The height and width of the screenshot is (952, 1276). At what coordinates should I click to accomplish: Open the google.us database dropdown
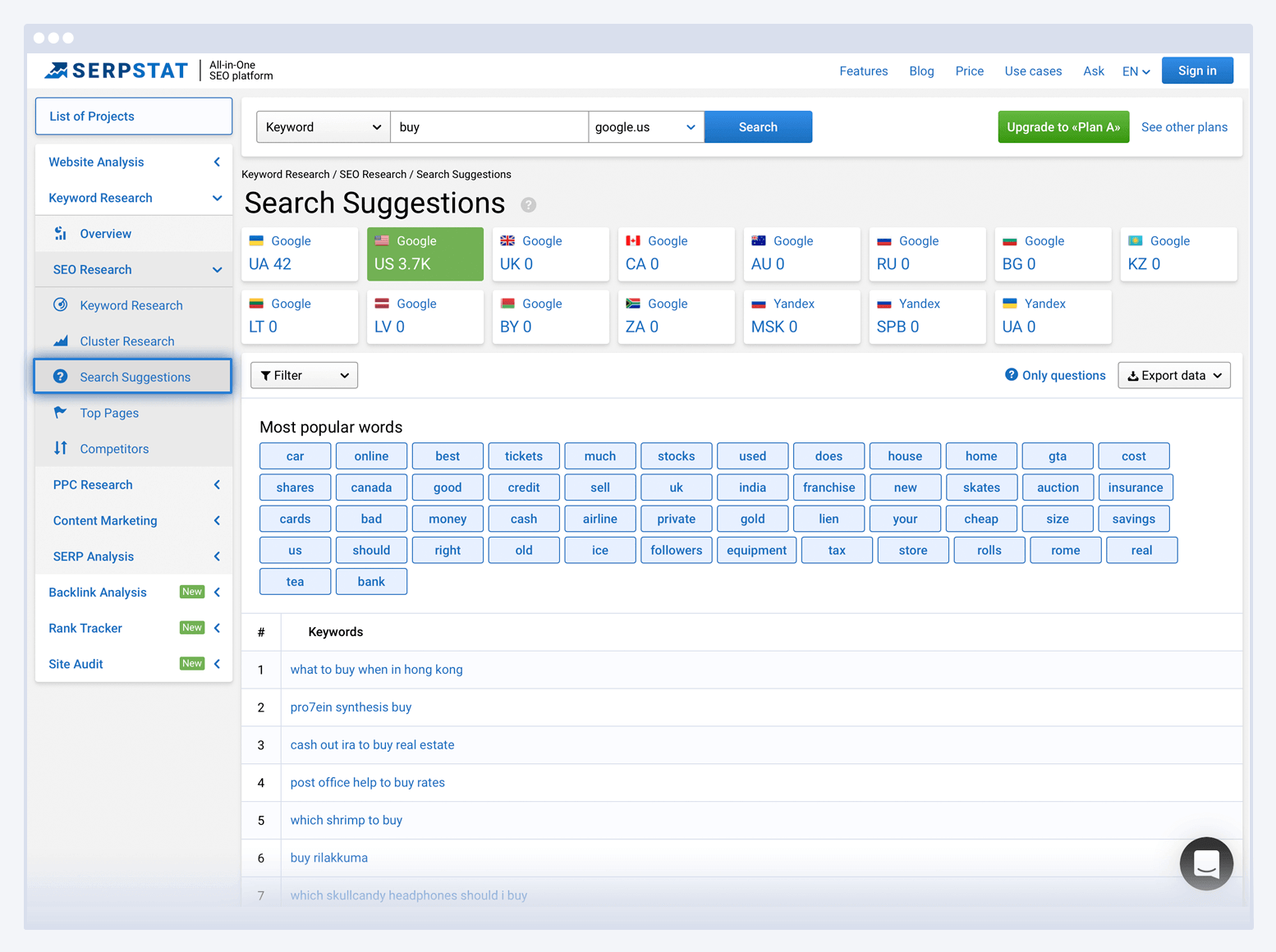click(x=646, y=127)
